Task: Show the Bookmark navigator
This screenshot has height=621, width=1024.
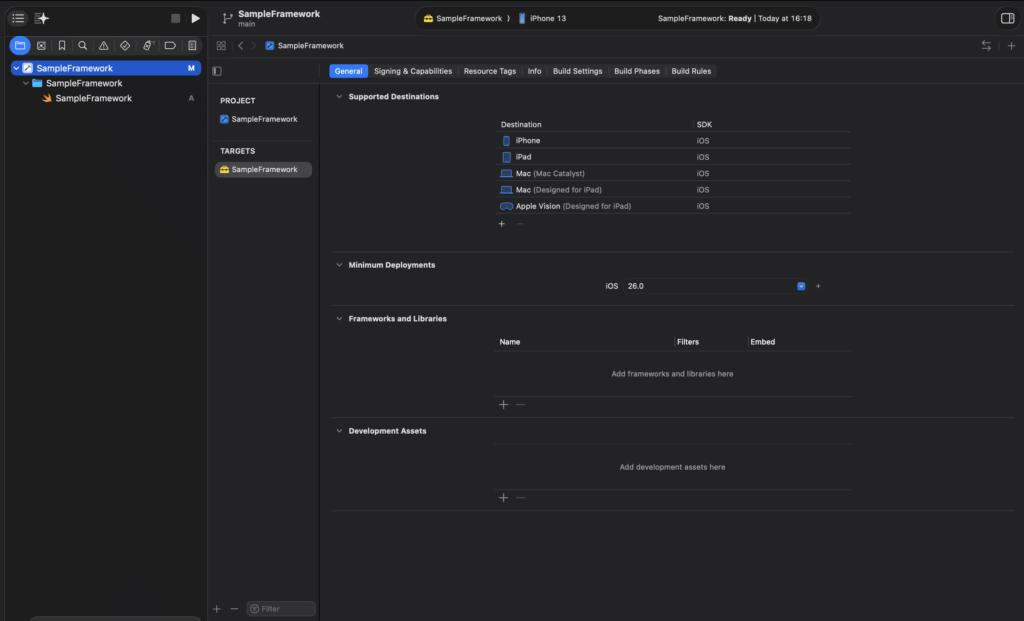Action: click(62, 46)
